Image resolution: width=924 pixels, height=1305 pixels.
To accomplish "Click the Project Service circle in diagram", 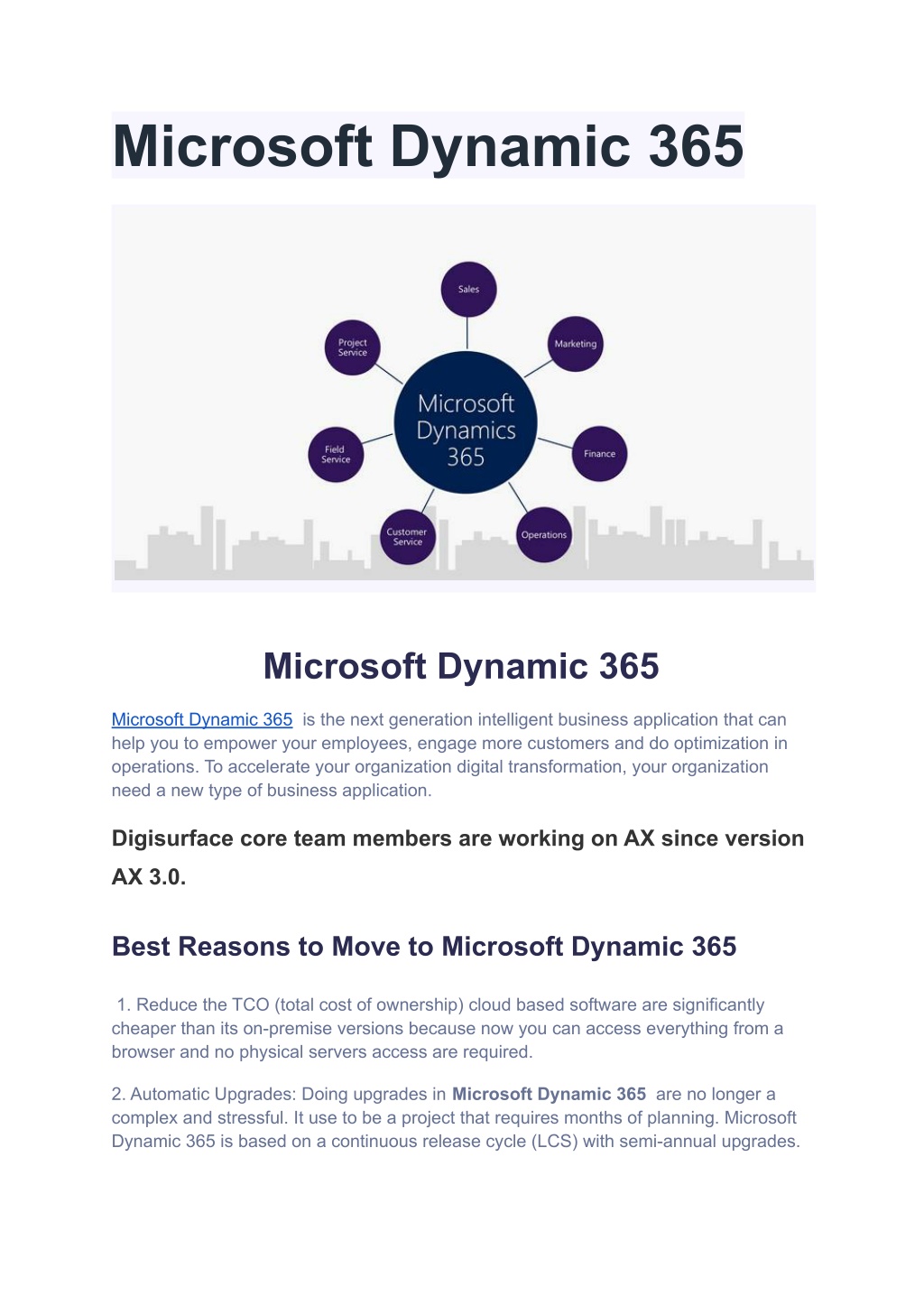I will click(353, 347).
